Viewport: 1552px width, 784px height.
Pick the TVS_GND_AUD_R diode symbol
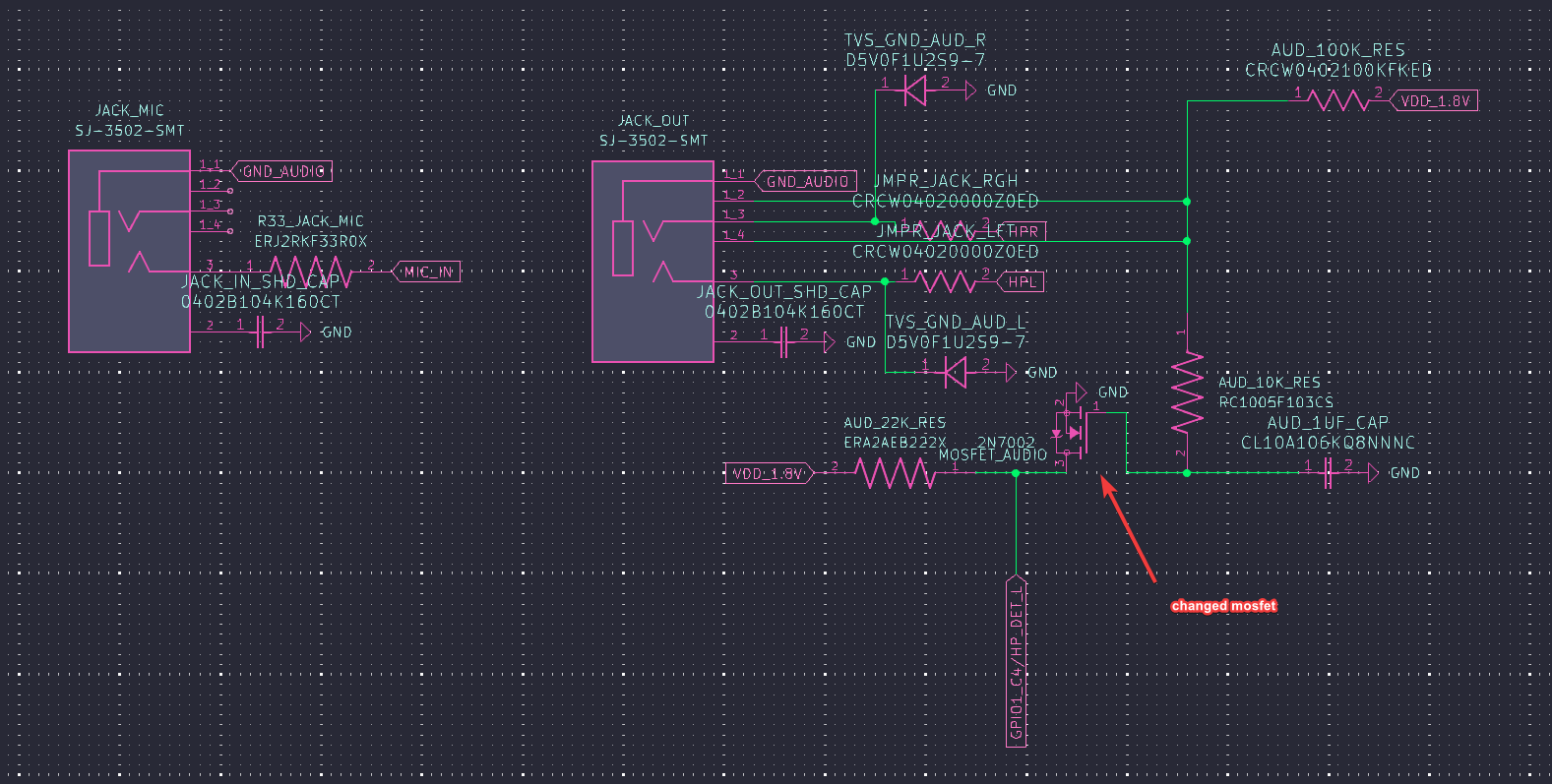pos(915,91)
